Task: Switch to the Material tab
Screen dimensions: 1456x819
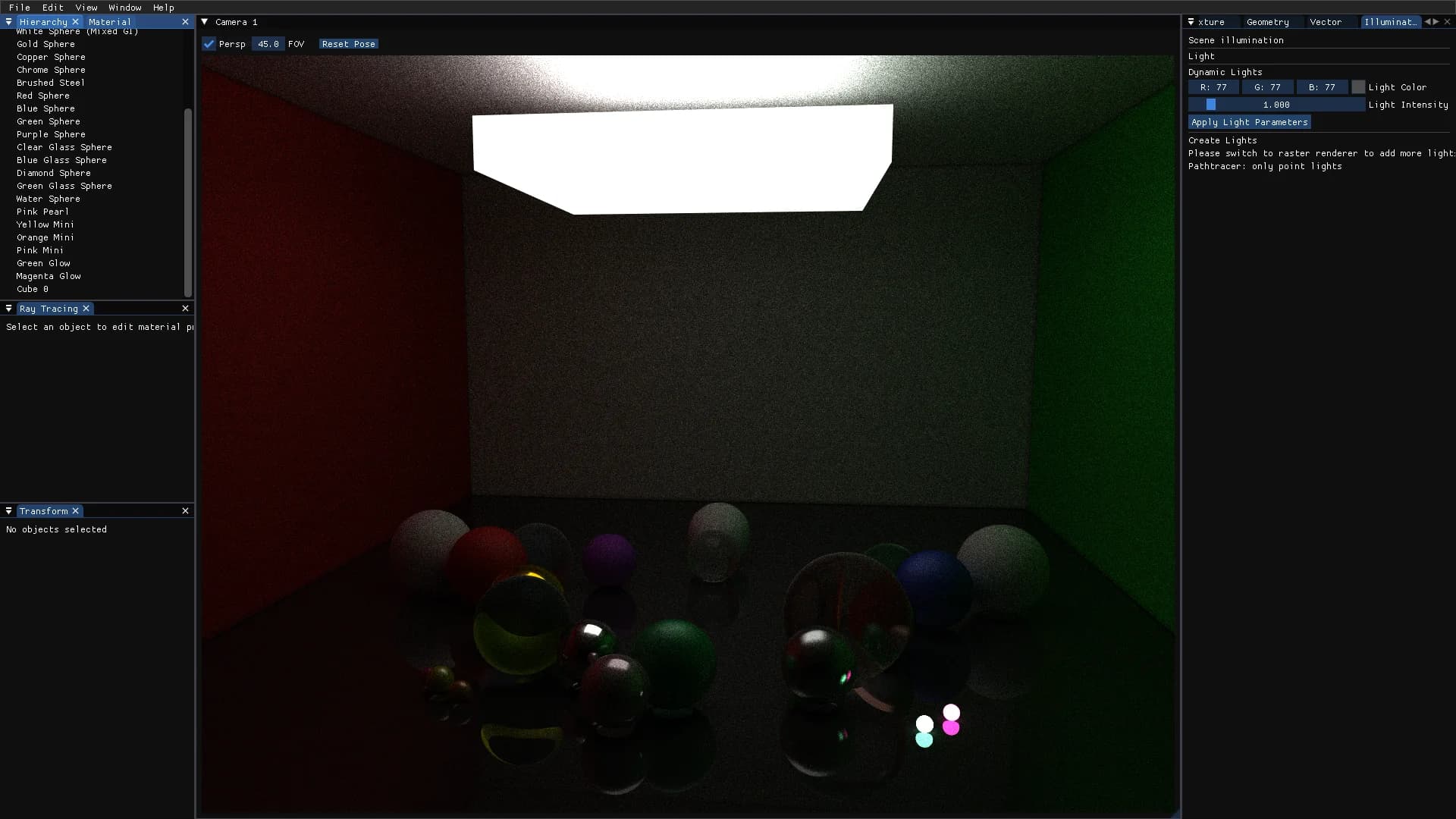Action: pos(110,22)
